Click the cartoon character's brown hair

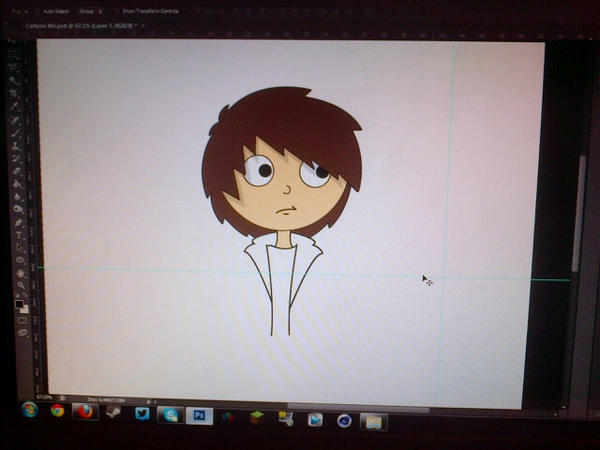(291, 122)
